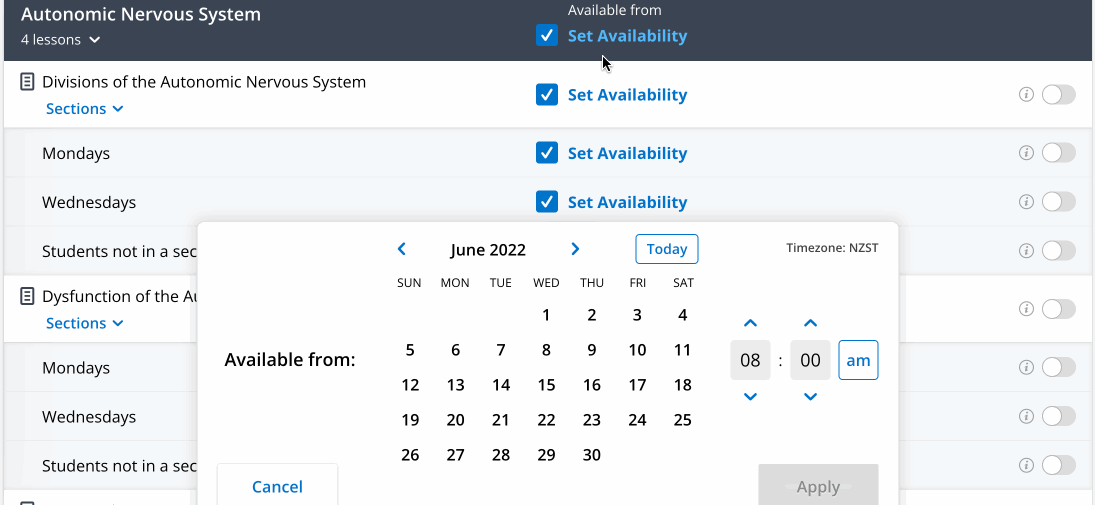Click the Today button
This screenshot has width=1095, height=505.
[666, 249]
